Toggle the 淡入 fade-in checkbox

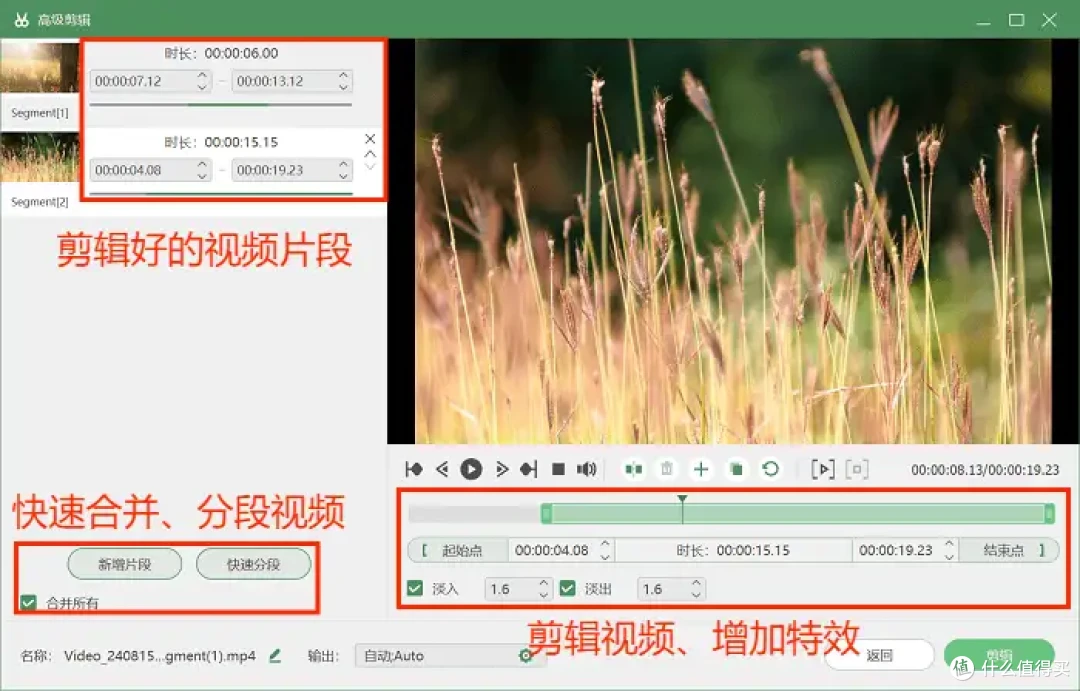coord(415,588)
